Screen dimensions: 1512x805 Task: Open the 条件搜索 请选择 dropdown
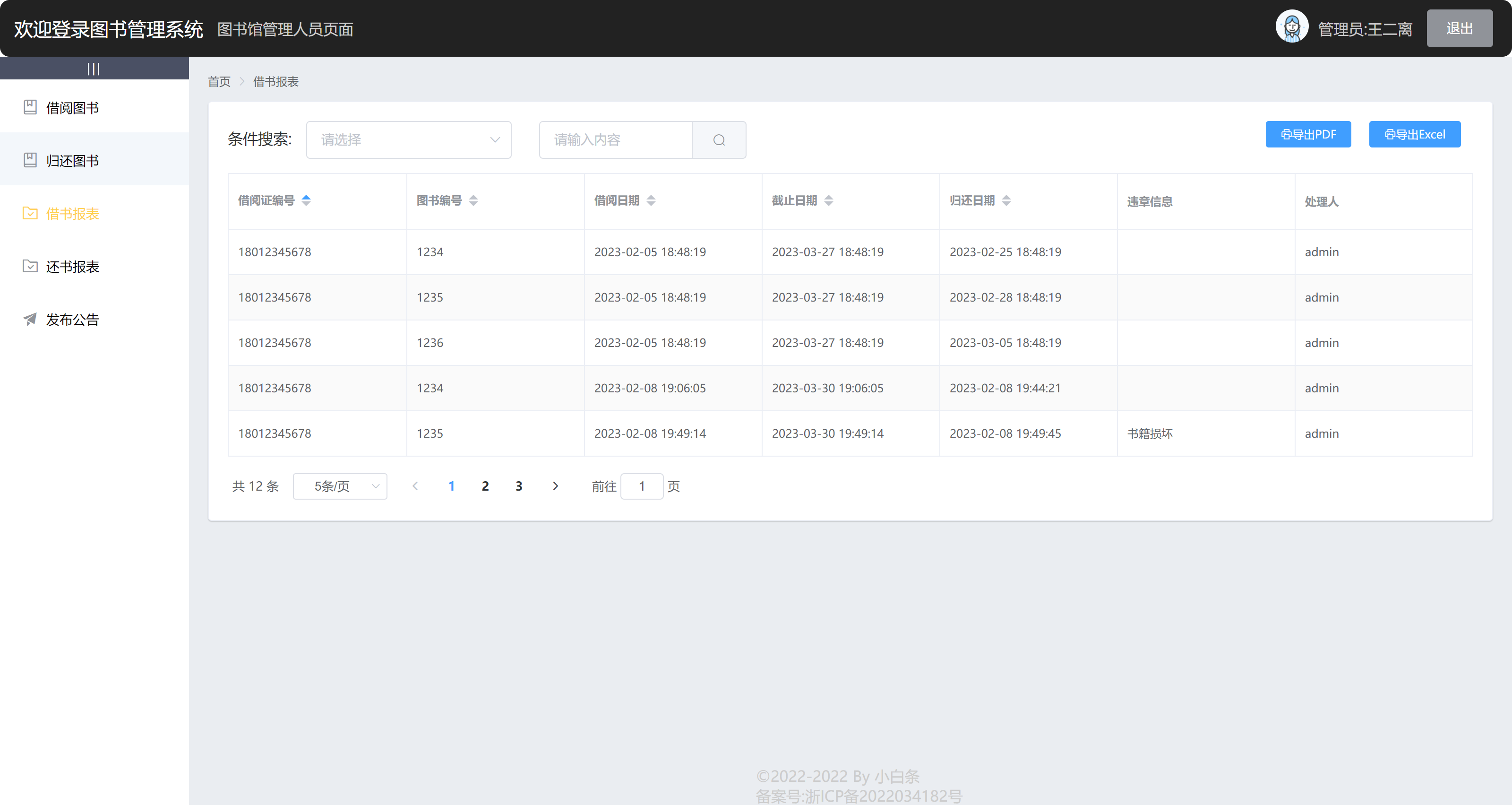[x=409, y=140]
